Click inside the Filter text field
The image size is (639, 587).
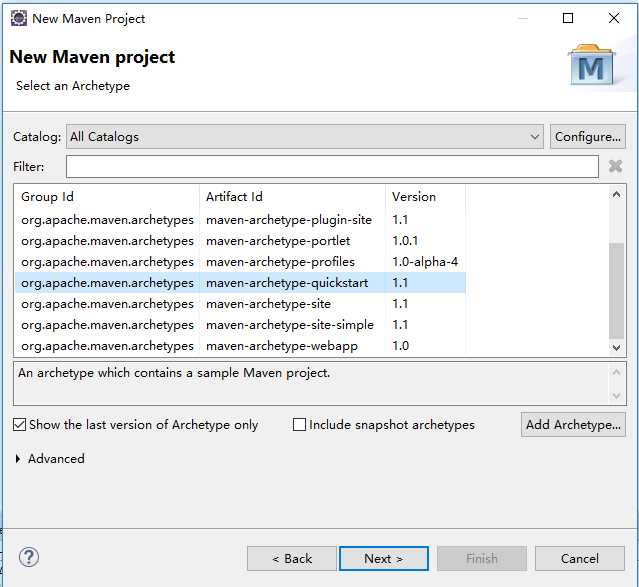tap(332, 166)
